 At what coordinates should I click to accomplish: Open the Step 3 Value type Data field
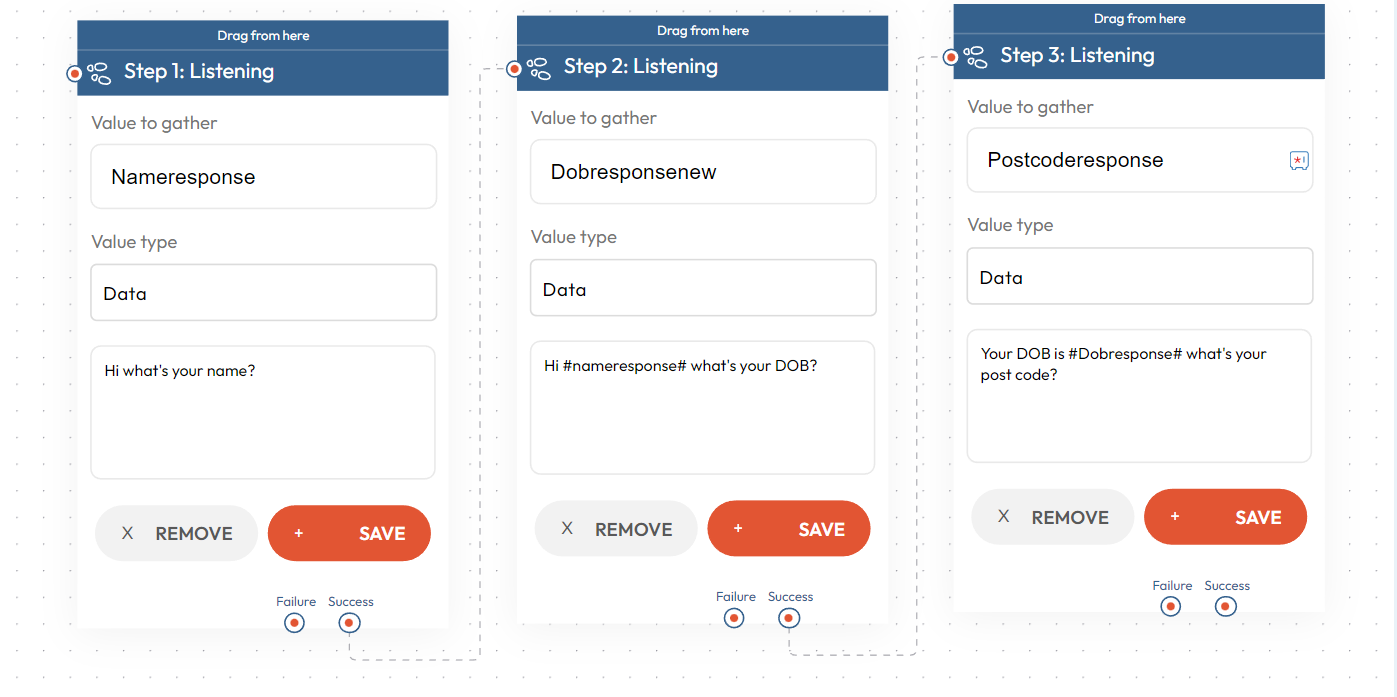1140,276
